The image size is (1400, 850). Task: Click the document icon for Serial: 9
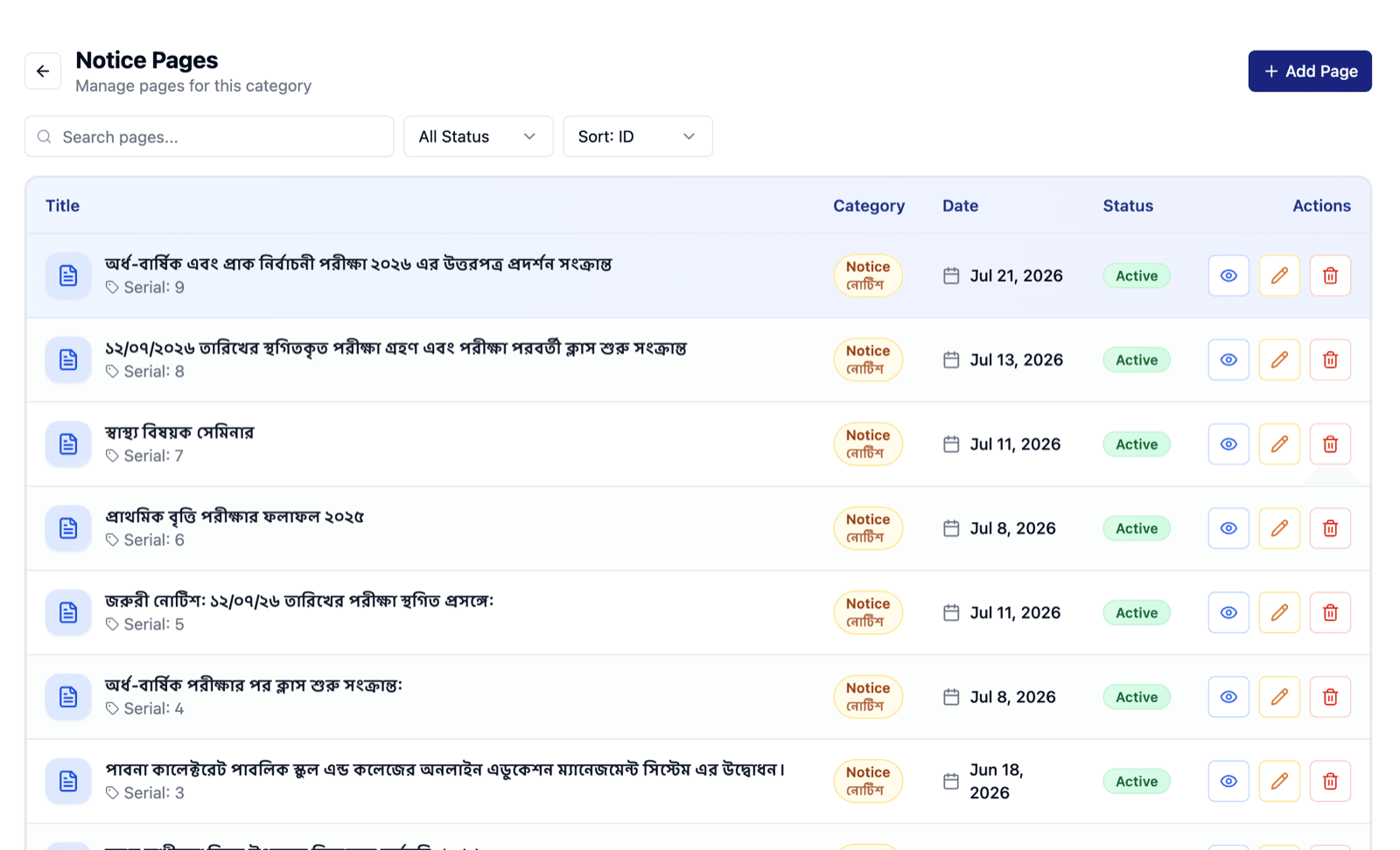coord(68,275)
